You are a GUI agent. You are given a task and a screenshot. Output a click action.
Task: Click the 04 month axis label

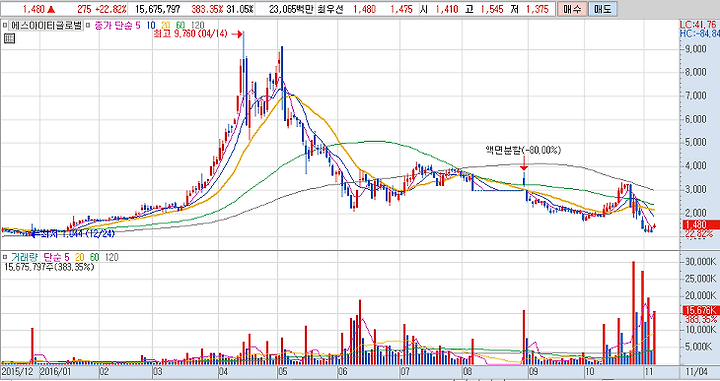click(224, 371)
